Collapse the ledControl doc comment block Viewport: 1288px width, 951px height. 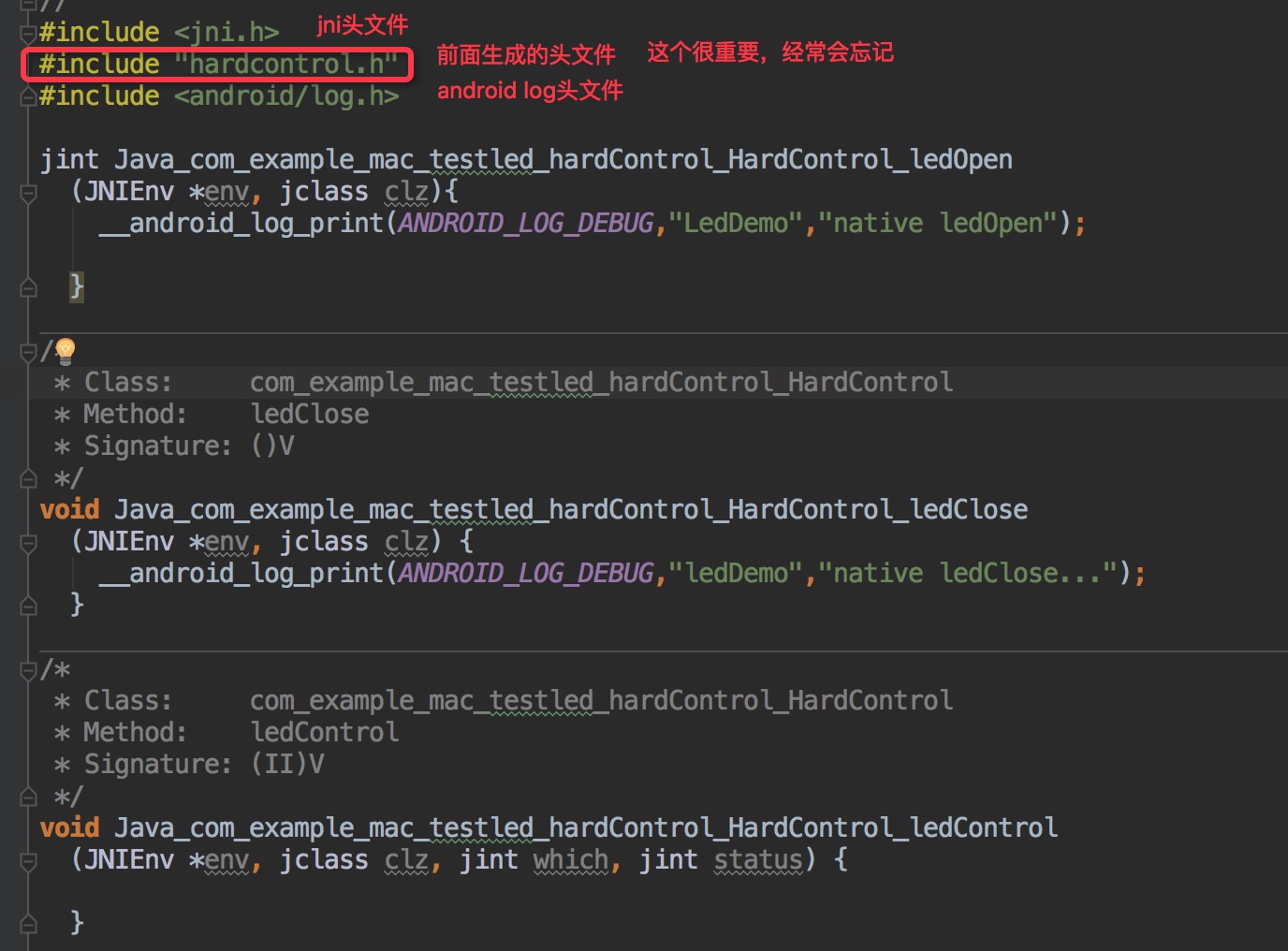pyautogui.click(x=28, y=670)
